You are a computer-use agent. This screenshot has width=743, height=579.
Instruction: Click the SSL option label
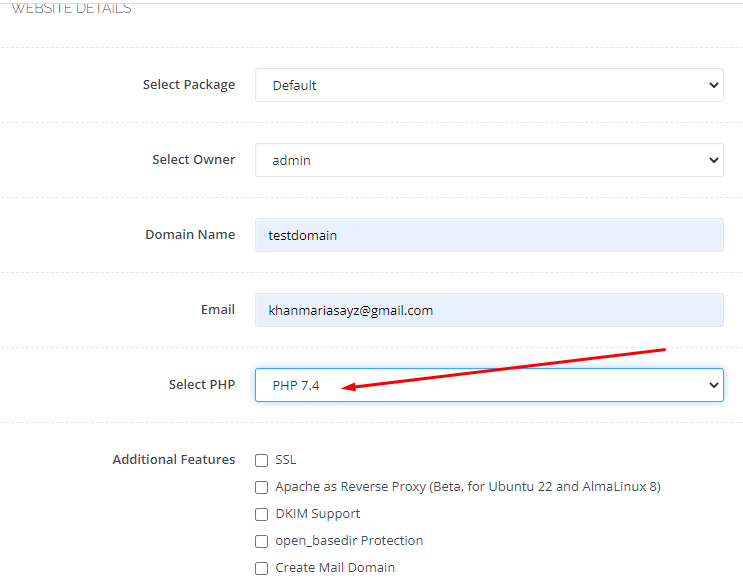286,460
